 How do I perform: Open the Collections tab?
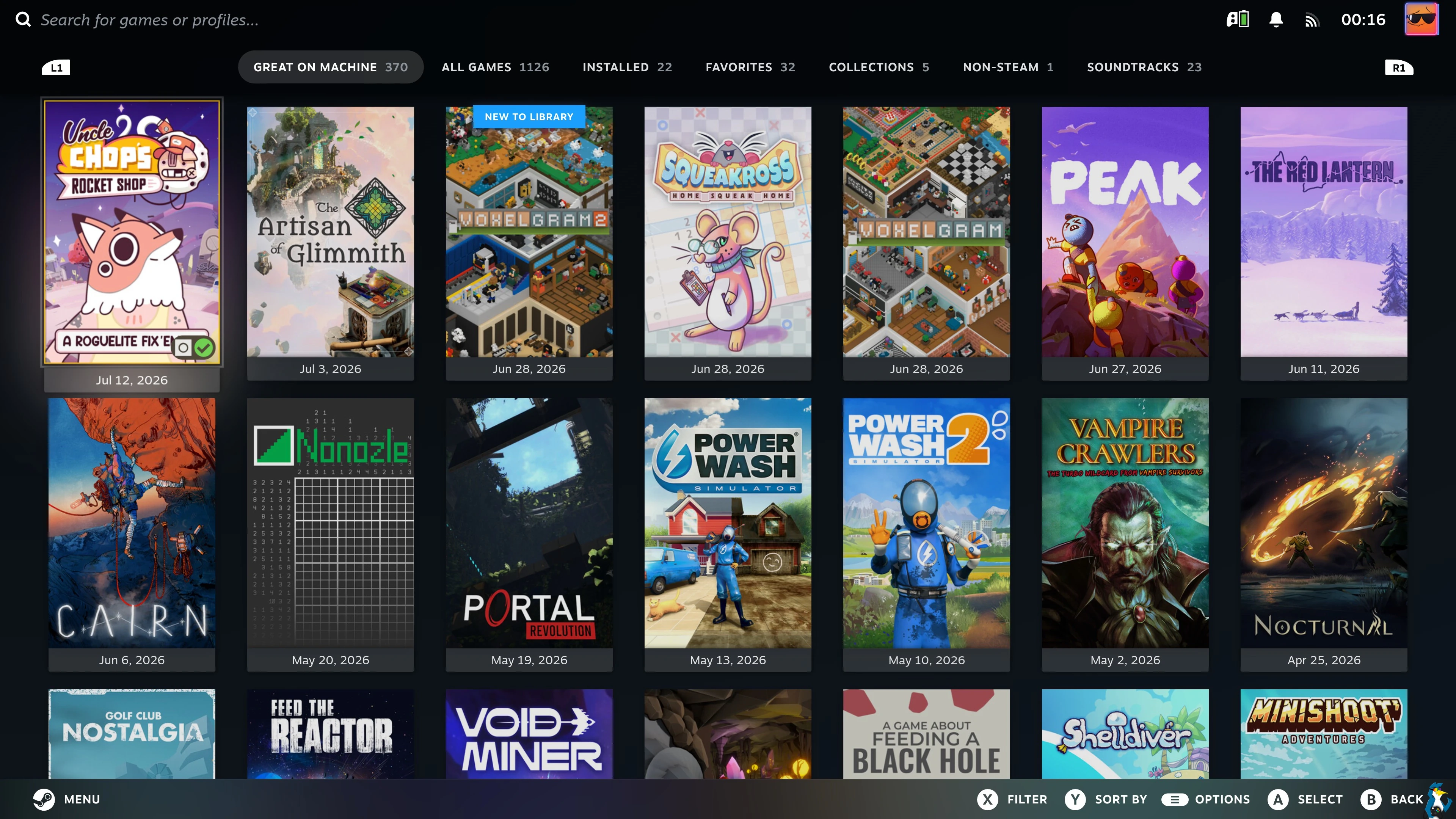point(879,67)
